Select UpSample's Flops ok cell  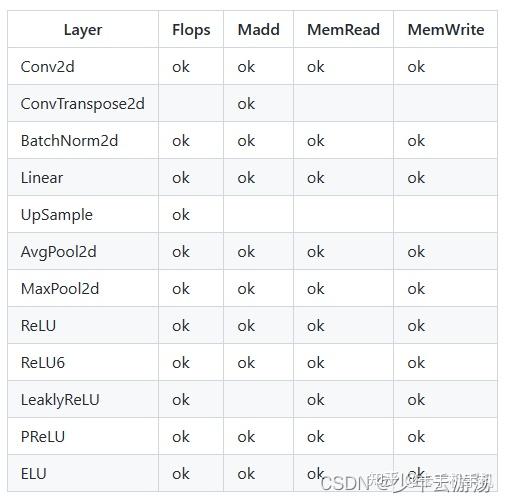point(181,215)
